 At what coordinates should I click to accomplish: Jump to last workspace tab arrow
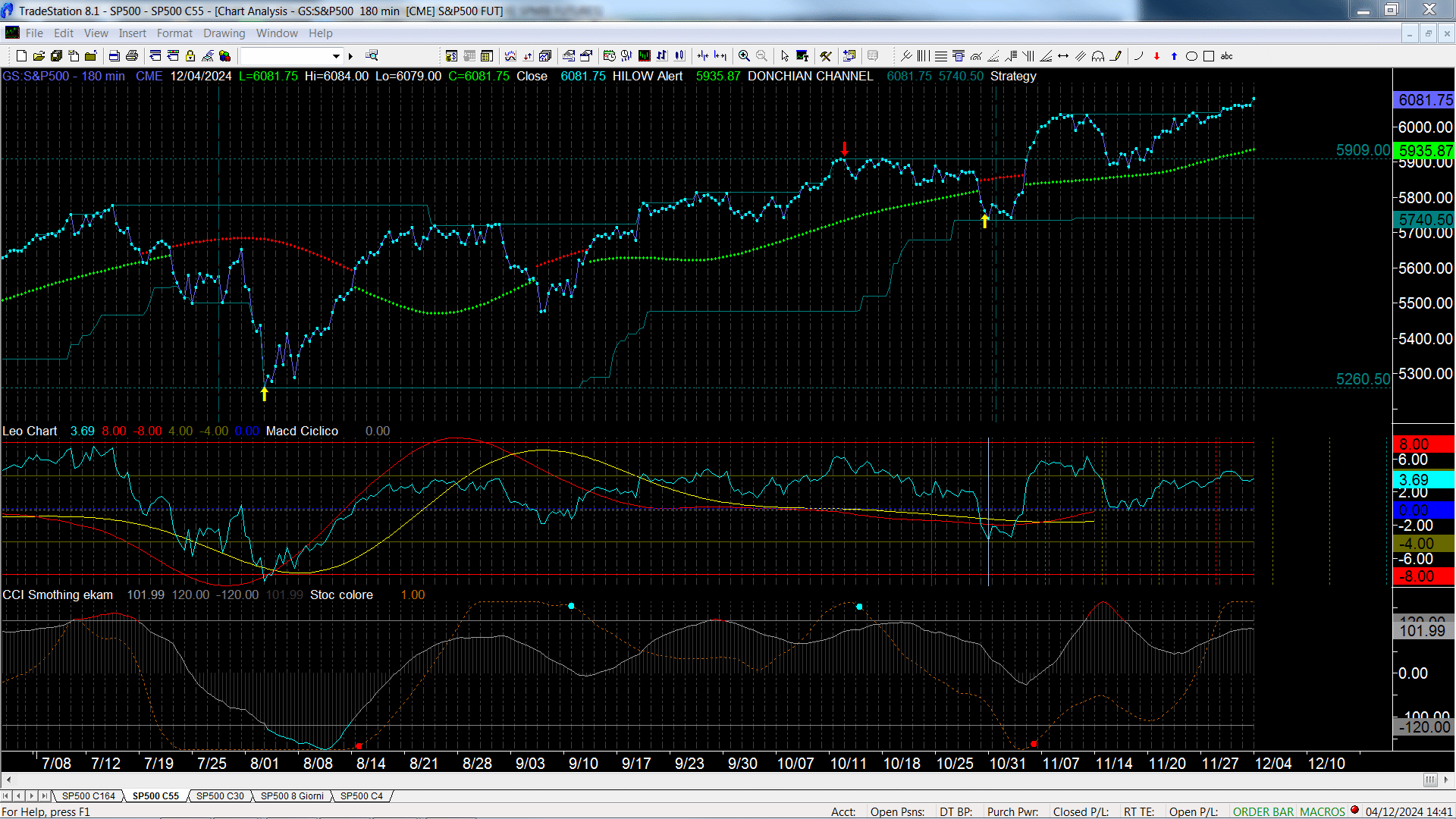point(44,796)
